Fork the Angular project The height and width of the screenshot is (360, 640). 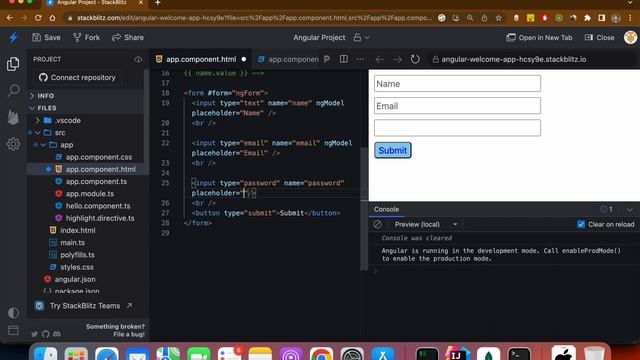point(86,38)
